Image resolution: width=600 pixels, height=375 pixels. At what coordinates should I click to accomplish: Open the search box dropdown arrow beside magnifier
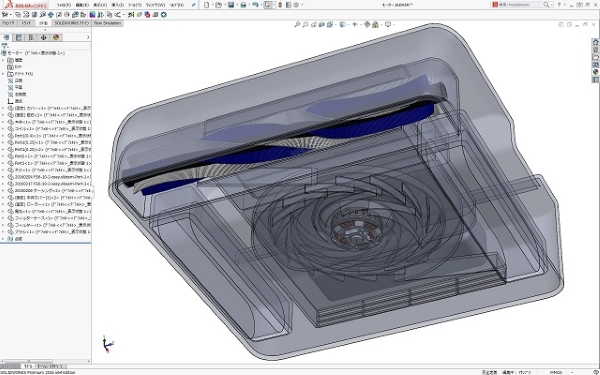click(552, 5)
